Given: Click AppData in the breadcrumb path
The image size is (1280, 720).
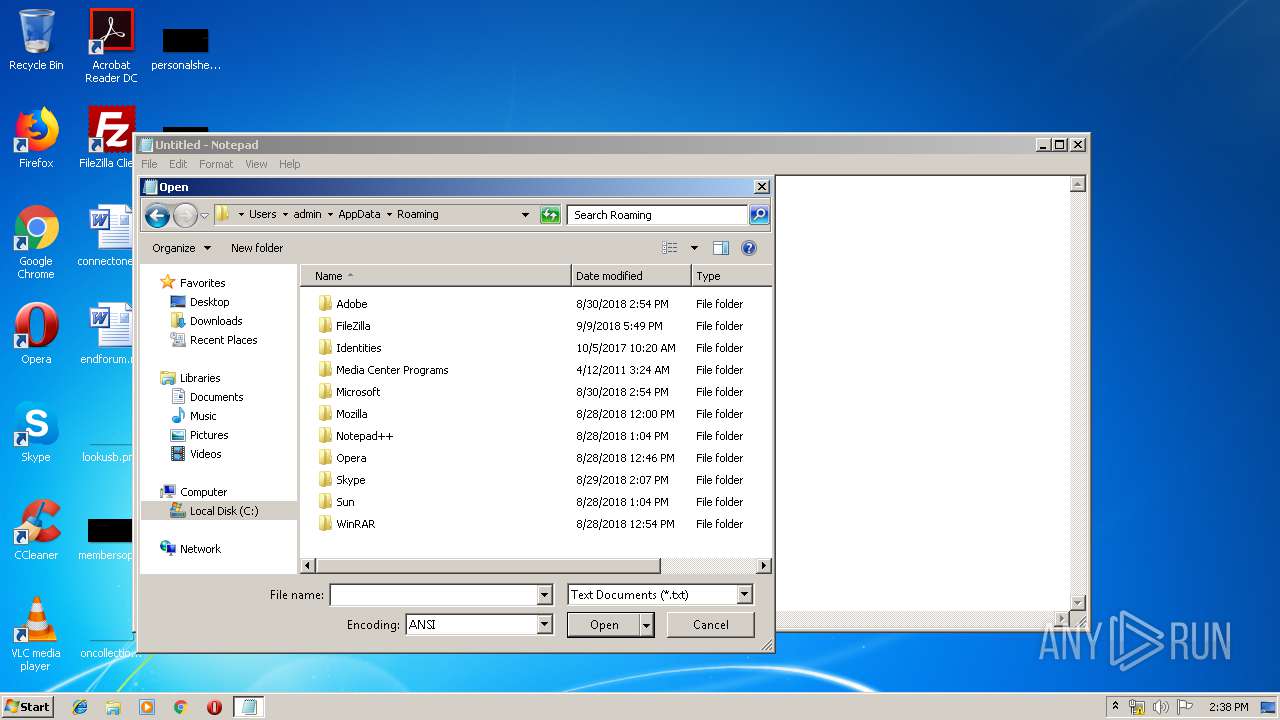Looking at the screenshot, I should [359, 214].
